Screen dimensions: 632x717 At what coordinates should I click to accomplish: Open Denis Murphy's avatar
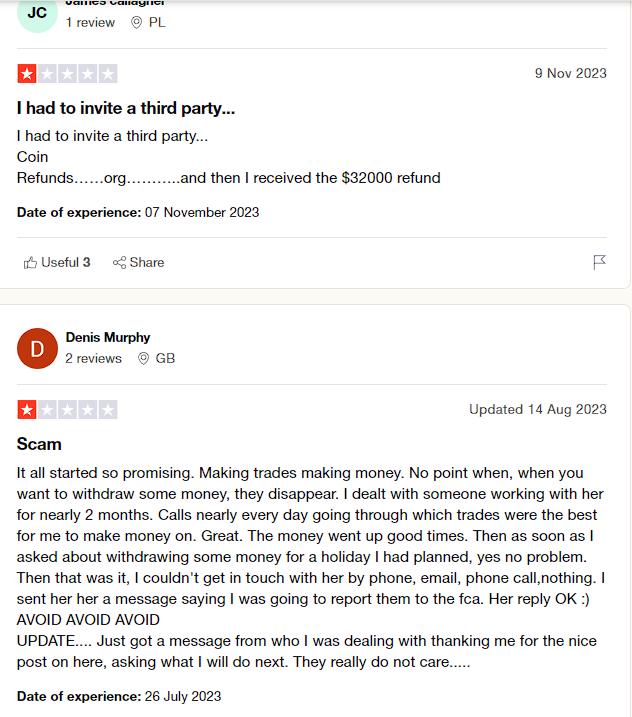pos(37,348)
